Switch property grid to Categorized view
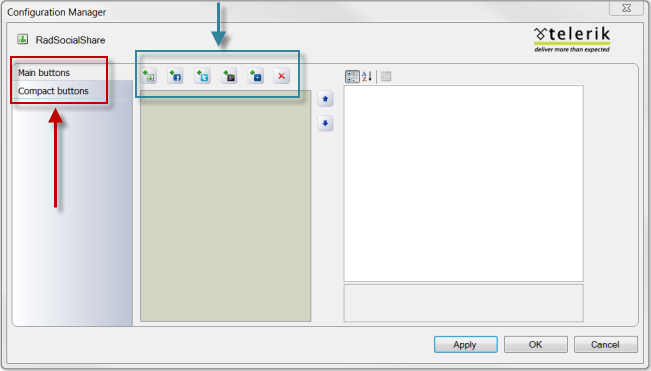This screenshot has height=371, width=651. pos(352,76)
